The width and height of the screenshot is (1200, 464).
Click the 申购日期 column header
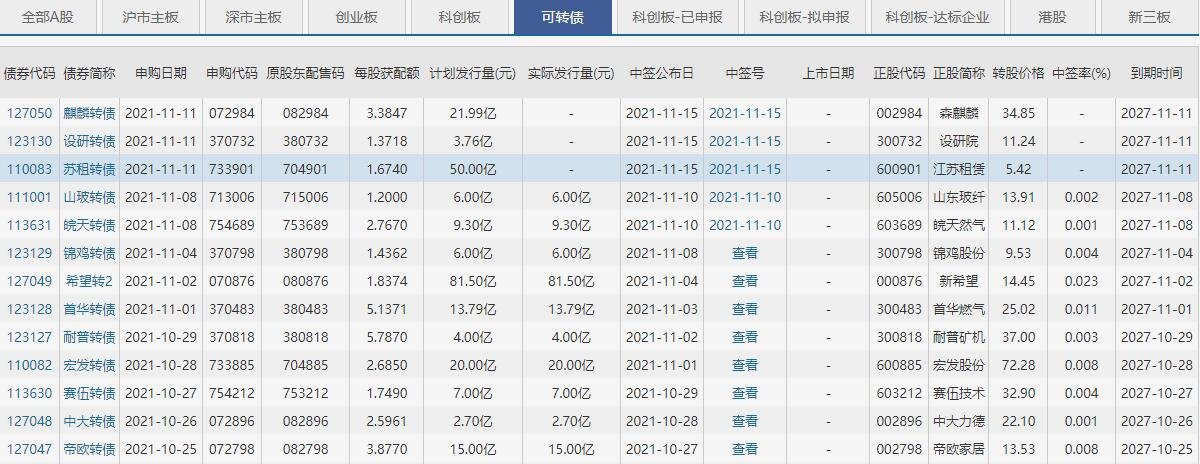[x=160, y=73]
